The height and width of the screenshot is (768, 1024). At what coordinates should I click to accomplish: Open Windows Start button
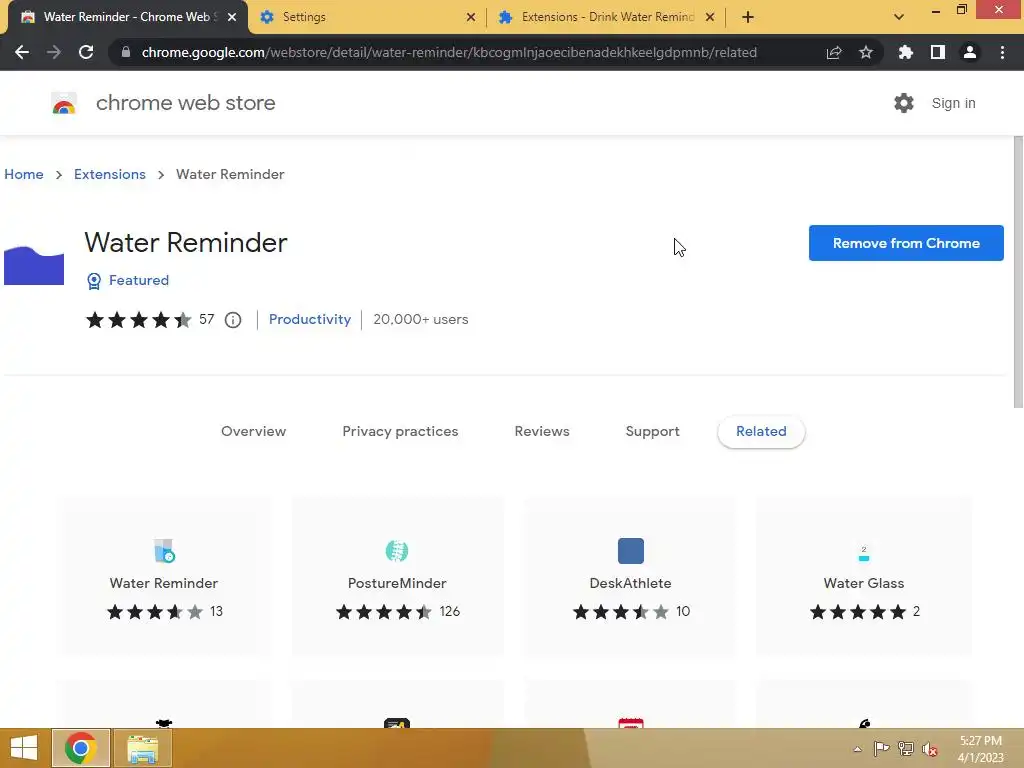coord(24,748)
